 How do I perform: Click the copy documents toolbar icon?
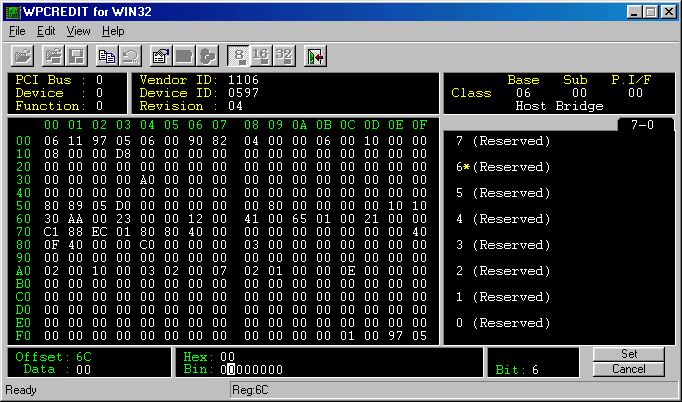(107, 56)
